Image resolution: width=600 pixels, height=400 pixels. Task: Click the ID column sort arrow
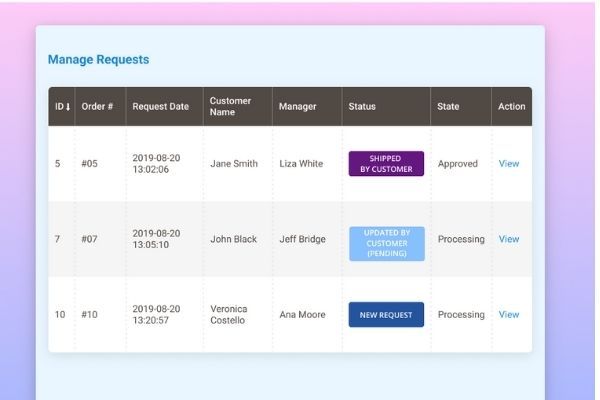click(x=68, y=107)
